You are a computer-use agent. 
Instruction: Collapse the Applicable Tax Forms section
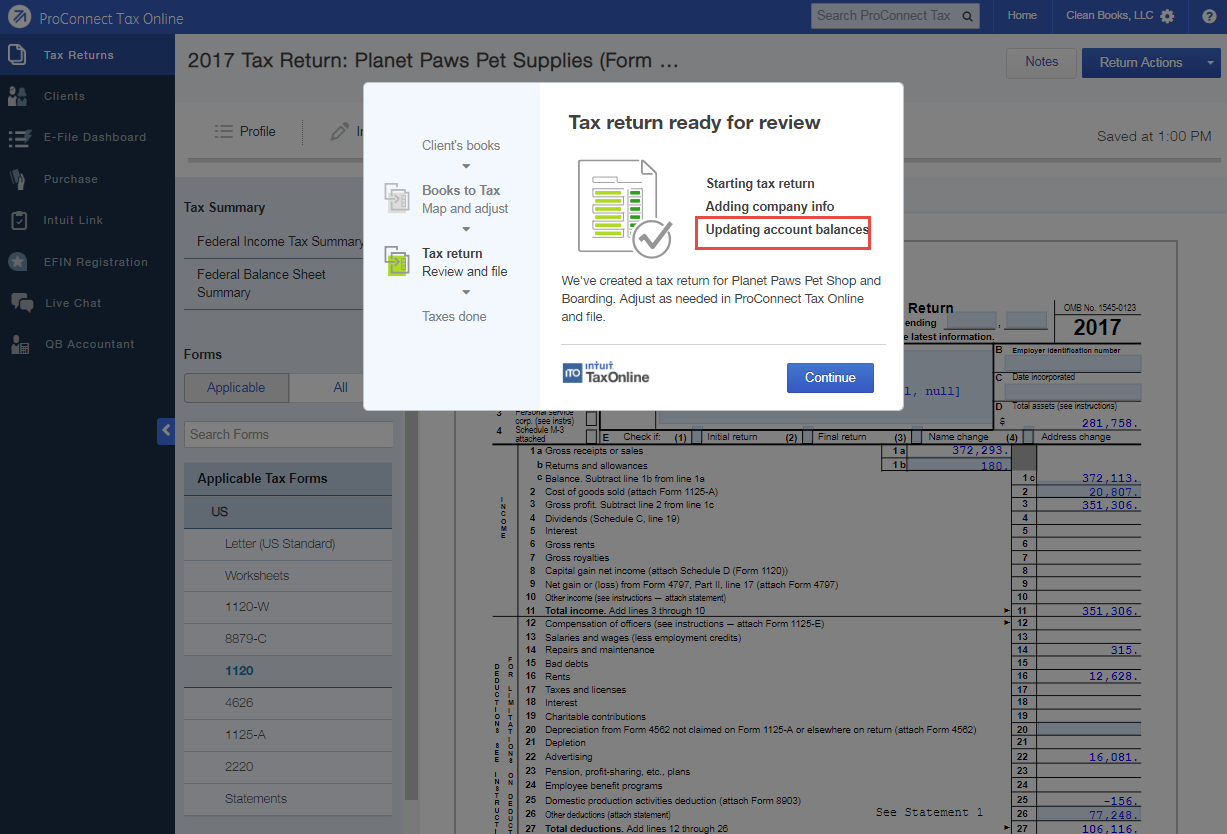tap(288, 478)
